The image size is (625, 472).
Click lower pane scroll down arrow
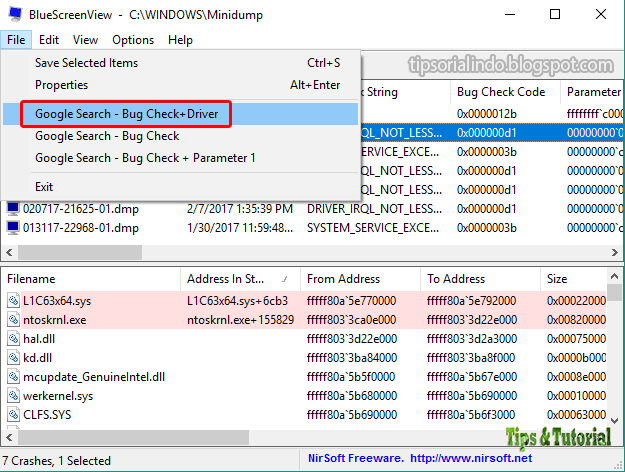[614, 421]
